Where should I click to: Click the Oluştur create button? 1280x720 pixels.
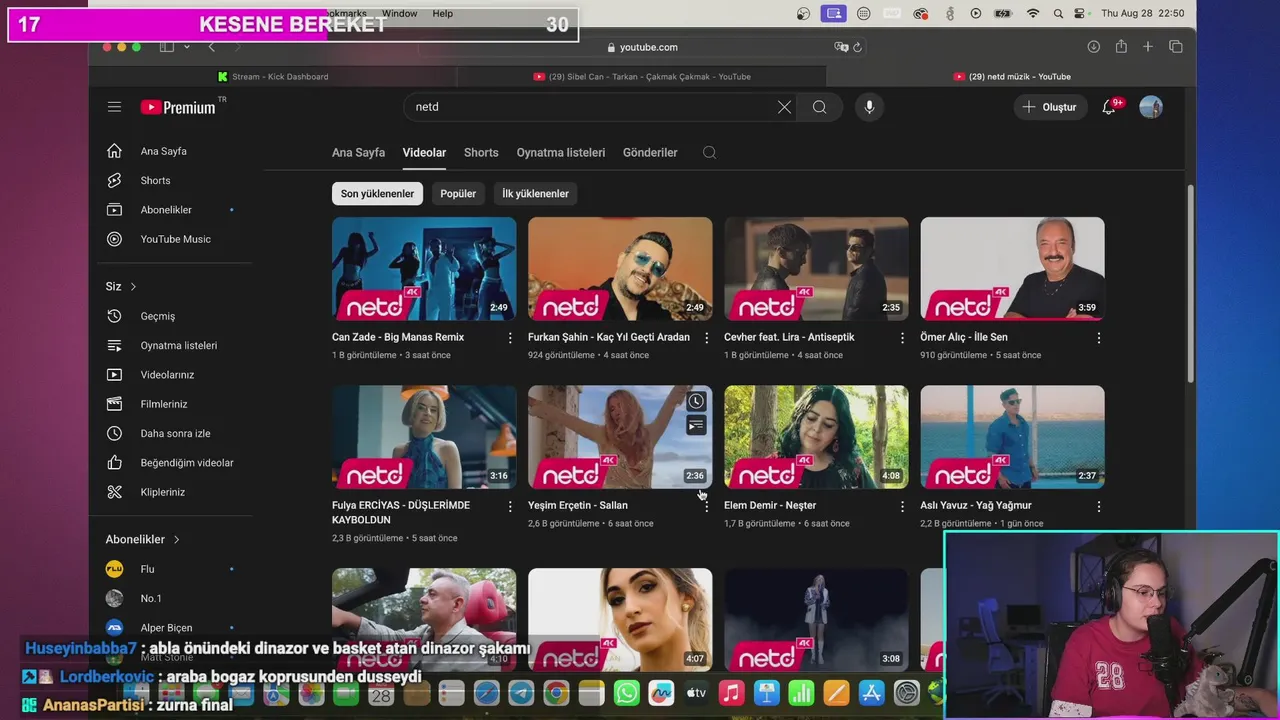click(1050, 107)
